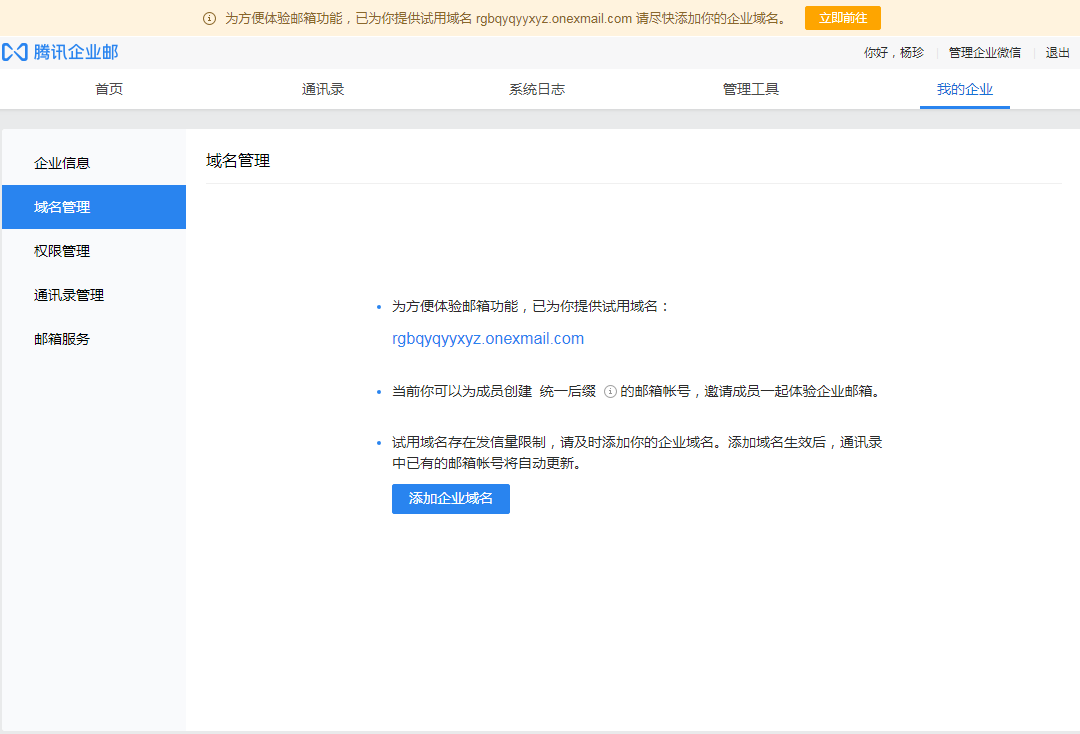This screenshot has height=734, width=1080.
Task: Open the 首页 tab
Action: pos(109,89)
